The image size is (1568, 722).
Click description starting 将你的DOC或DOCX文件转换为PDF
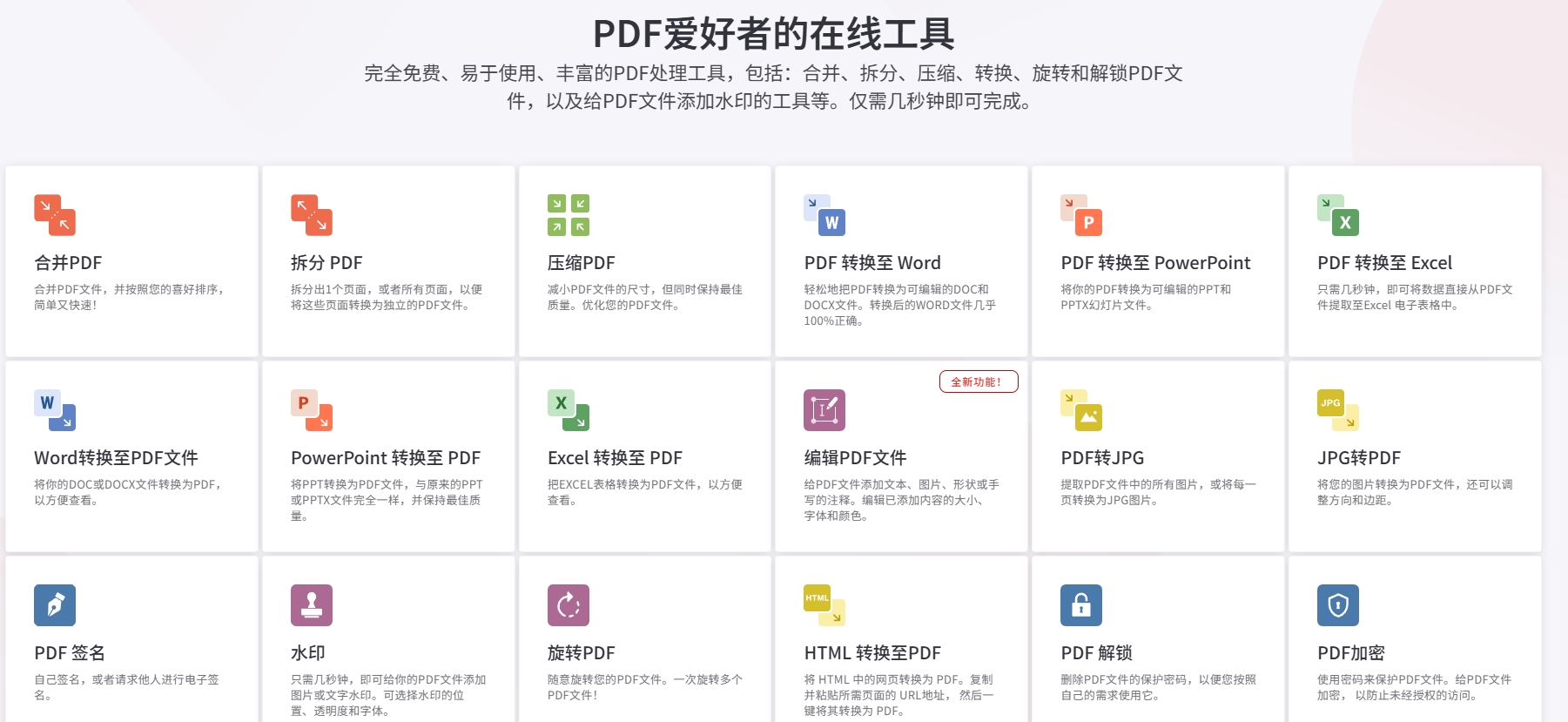click(130, 492)
